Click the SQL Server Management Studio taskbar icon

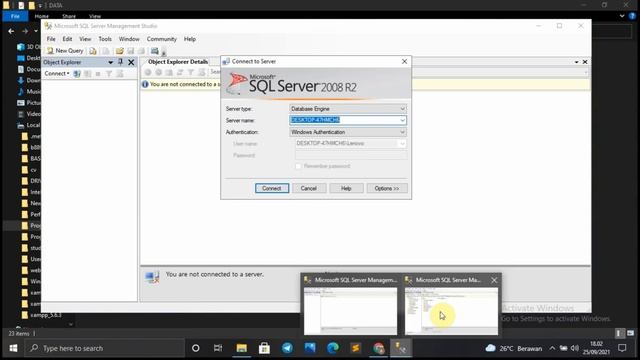pos(401,348)
